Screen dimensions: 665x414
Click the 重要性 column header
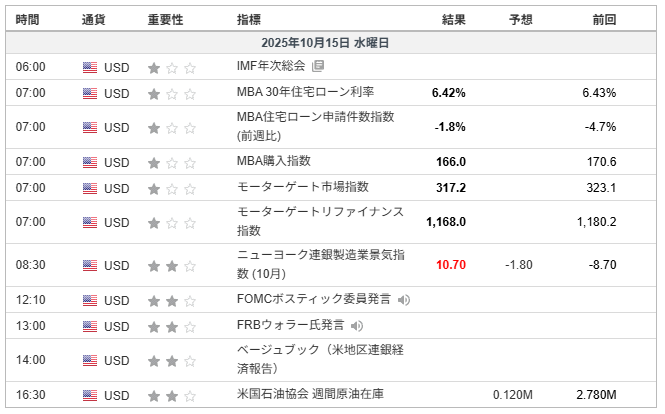165,19
